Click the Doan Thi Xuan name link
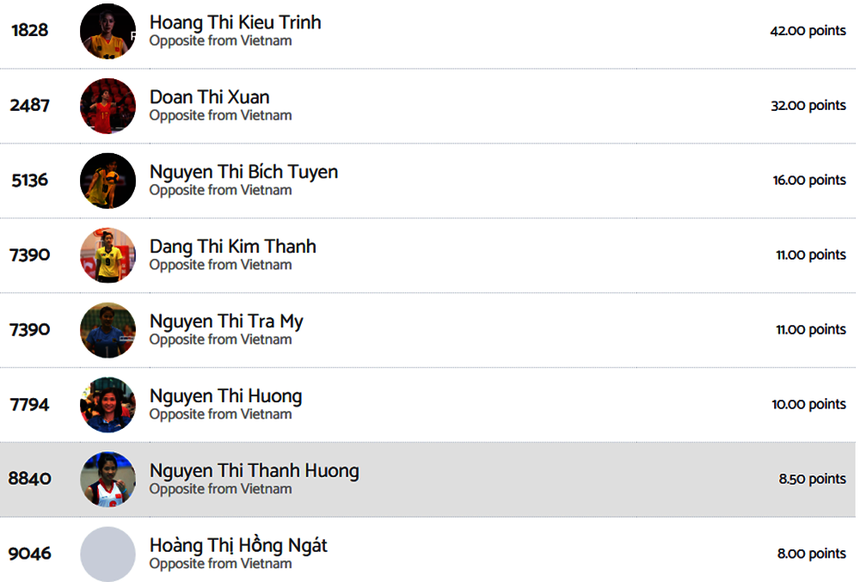This screenshot has width=860, height=582. pos(209,97)
